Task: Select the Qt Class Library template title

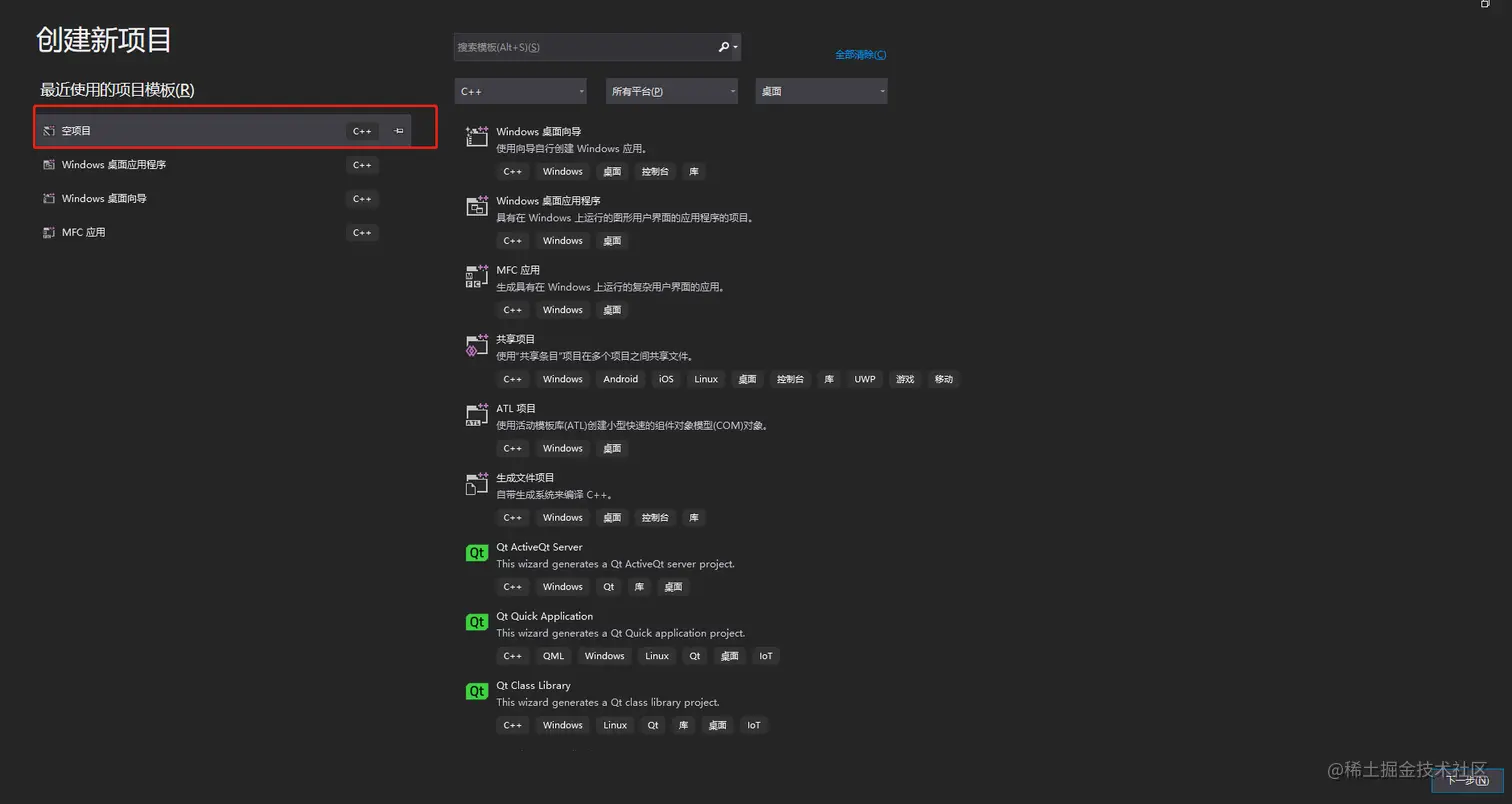Action: [x=533, y=686]
